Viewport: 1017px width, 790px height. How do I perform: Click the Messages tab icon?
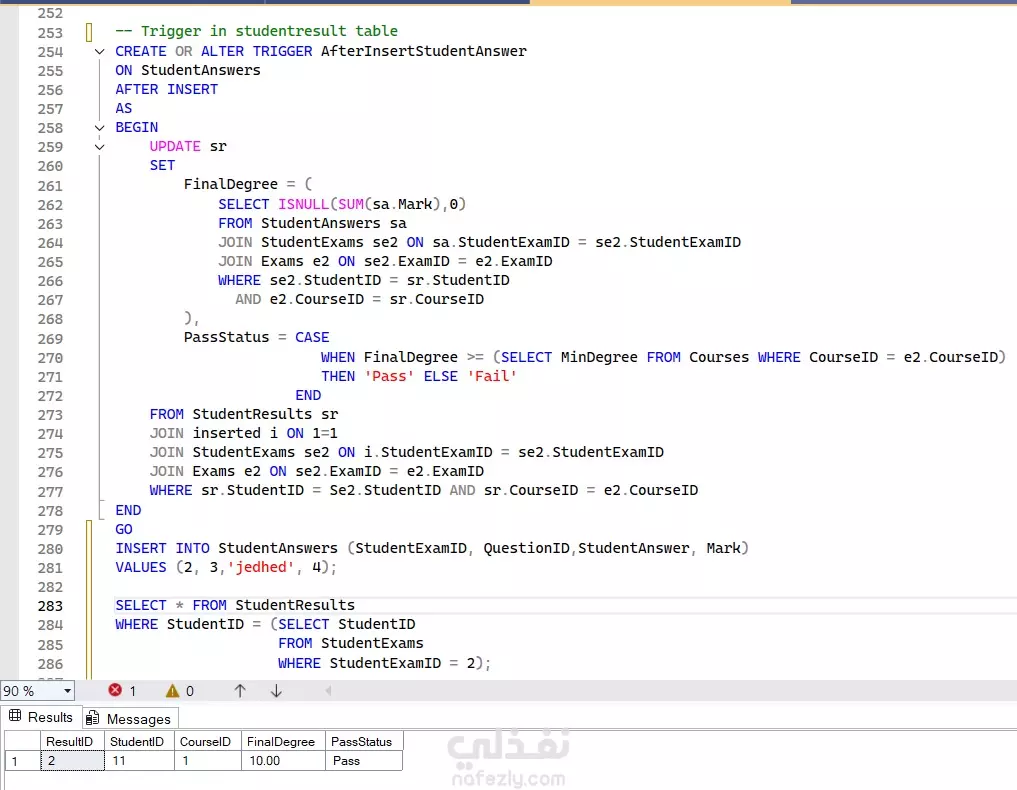93,718
